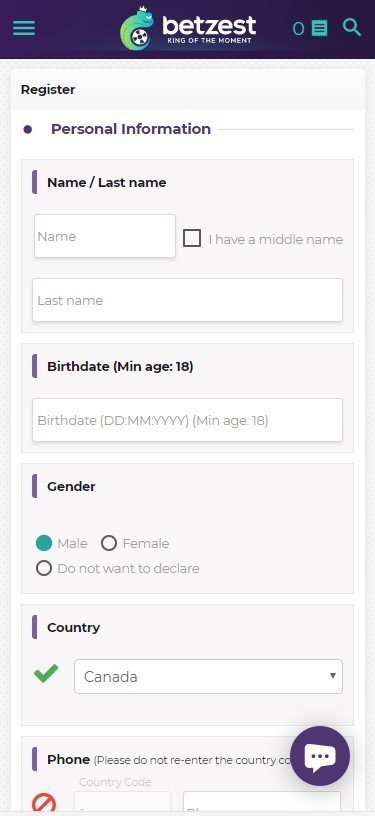Open the bet slip receipt icon
This screenshot has width=375, height=816.
coord(319,28)
